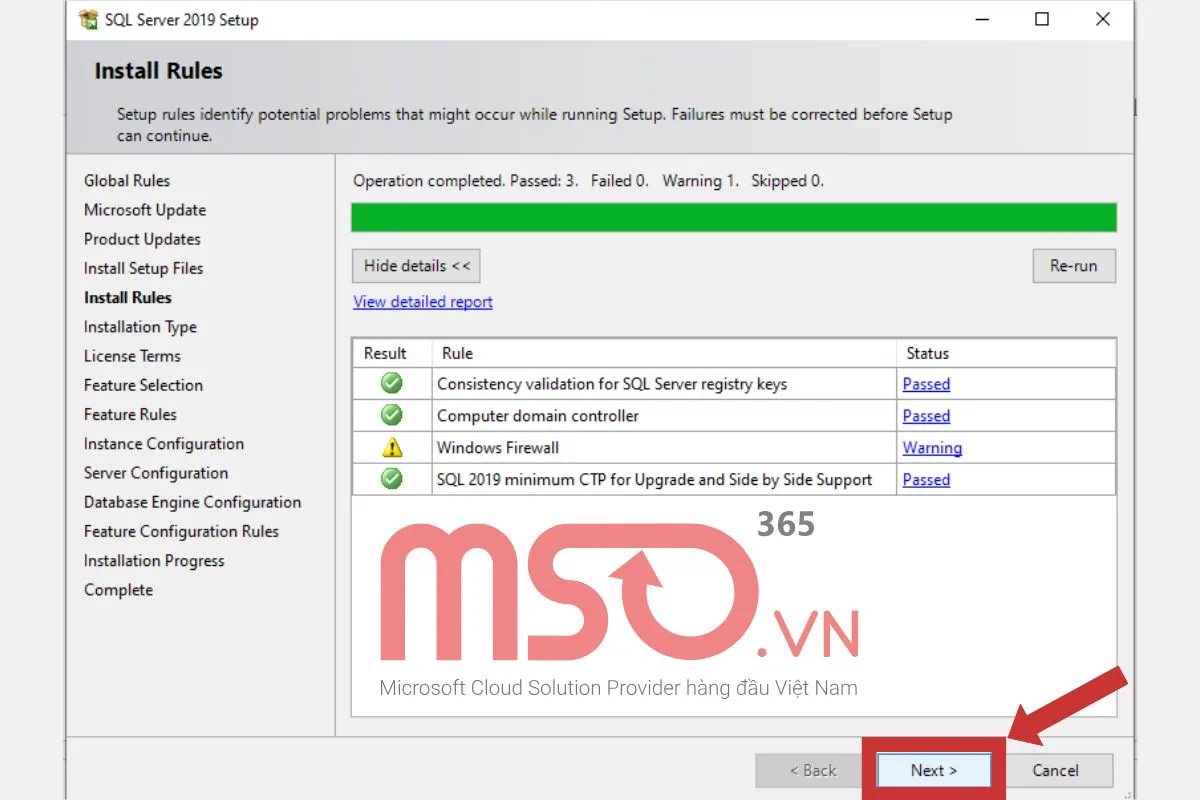1200x800 pixels.
Task: Open the View detailed report link
Action: click(422, 302)
